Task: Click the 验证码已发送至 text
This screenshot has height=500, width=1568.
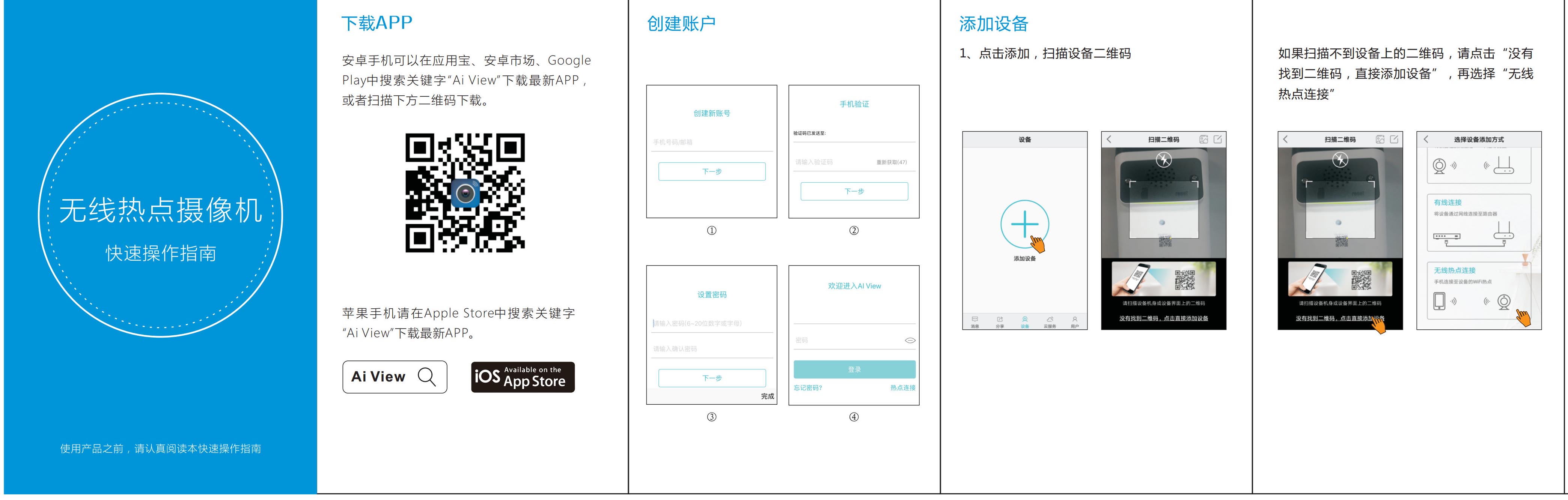Action: tap(810, 133)
